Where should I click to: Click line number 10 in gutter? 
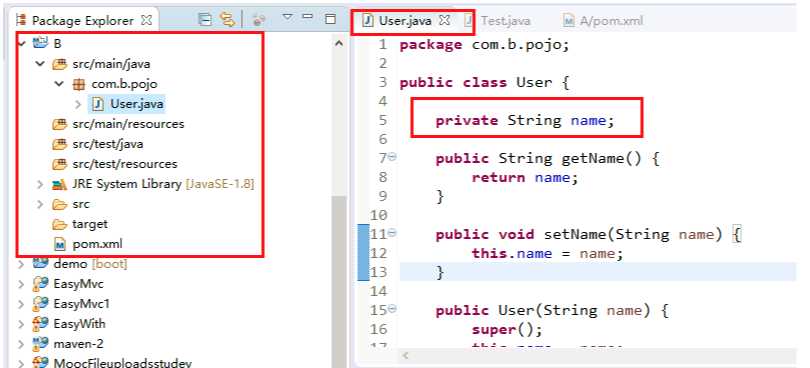tap(379, 216)
